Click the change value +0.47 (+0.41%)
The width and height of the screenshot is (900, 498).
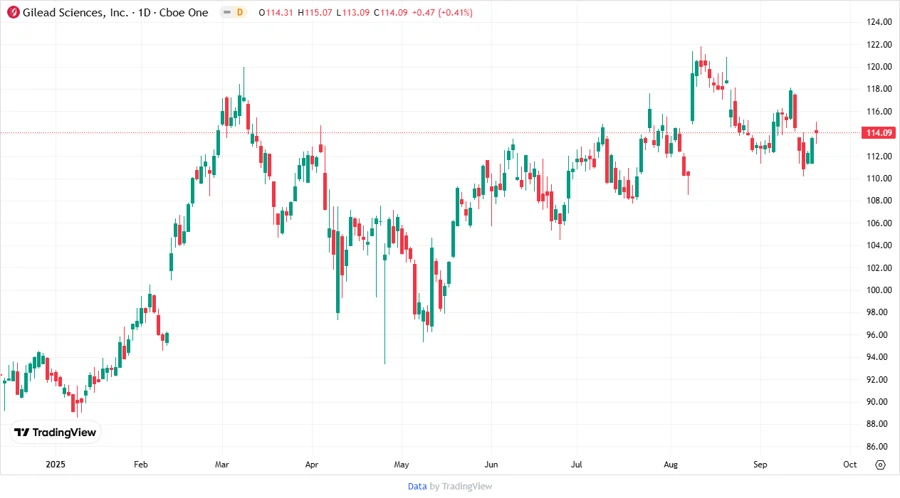pos(442,13)
